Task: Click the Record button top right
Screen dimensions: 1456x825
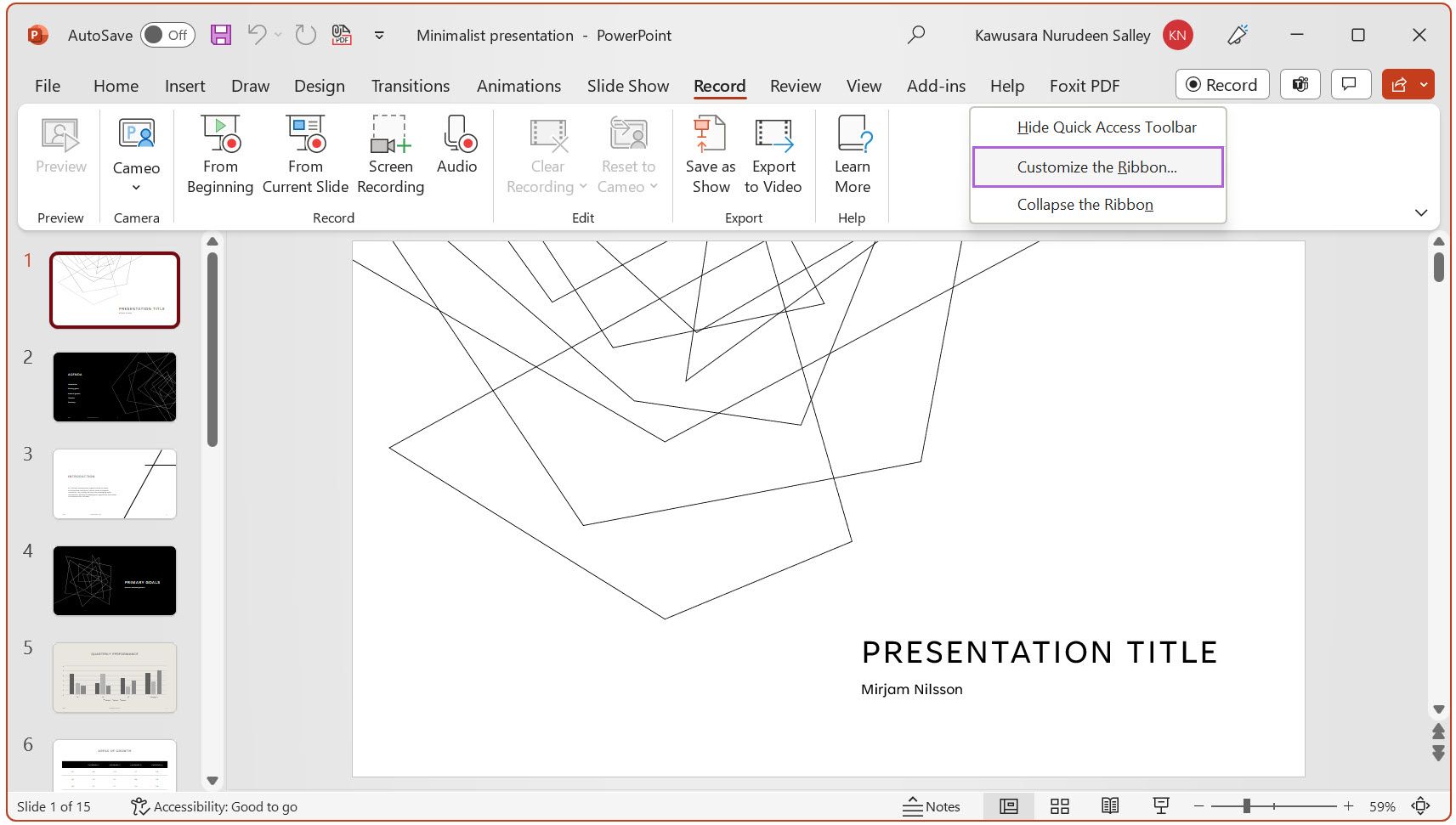Action: click(1221, 84)
